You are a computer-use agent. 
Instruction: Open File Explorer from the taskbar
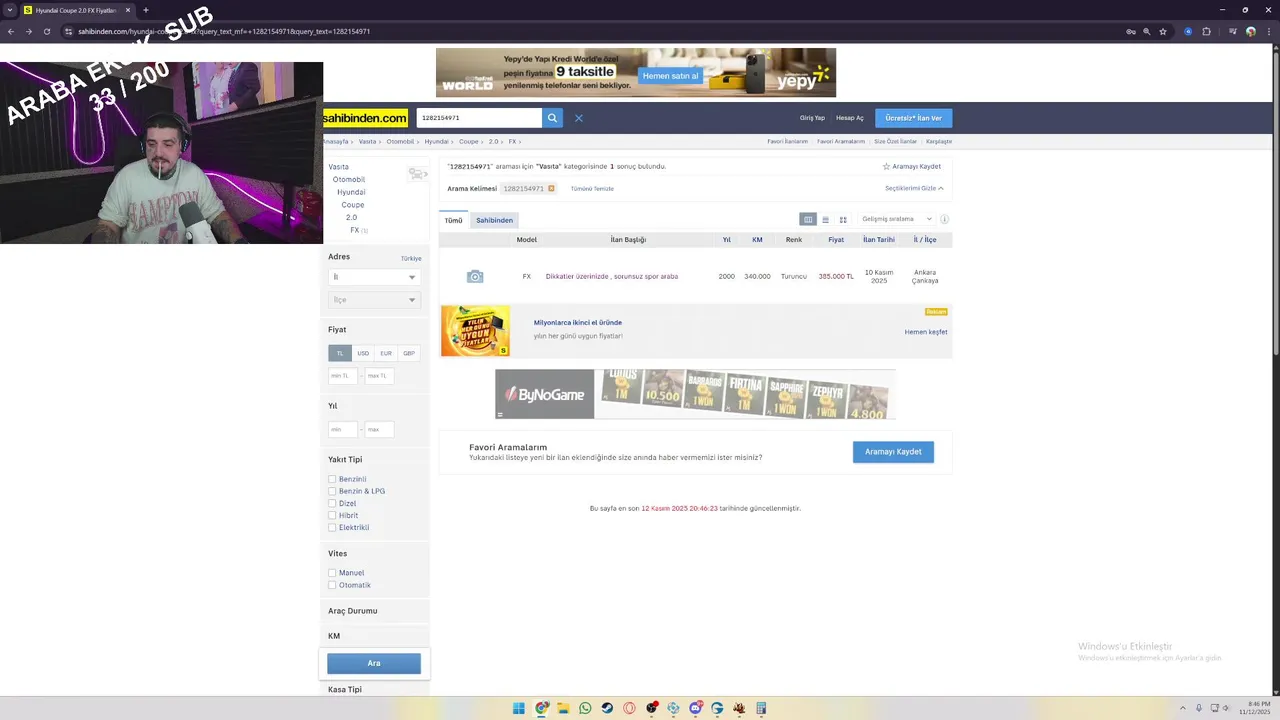pyautogui.click(x=563, y=708)
